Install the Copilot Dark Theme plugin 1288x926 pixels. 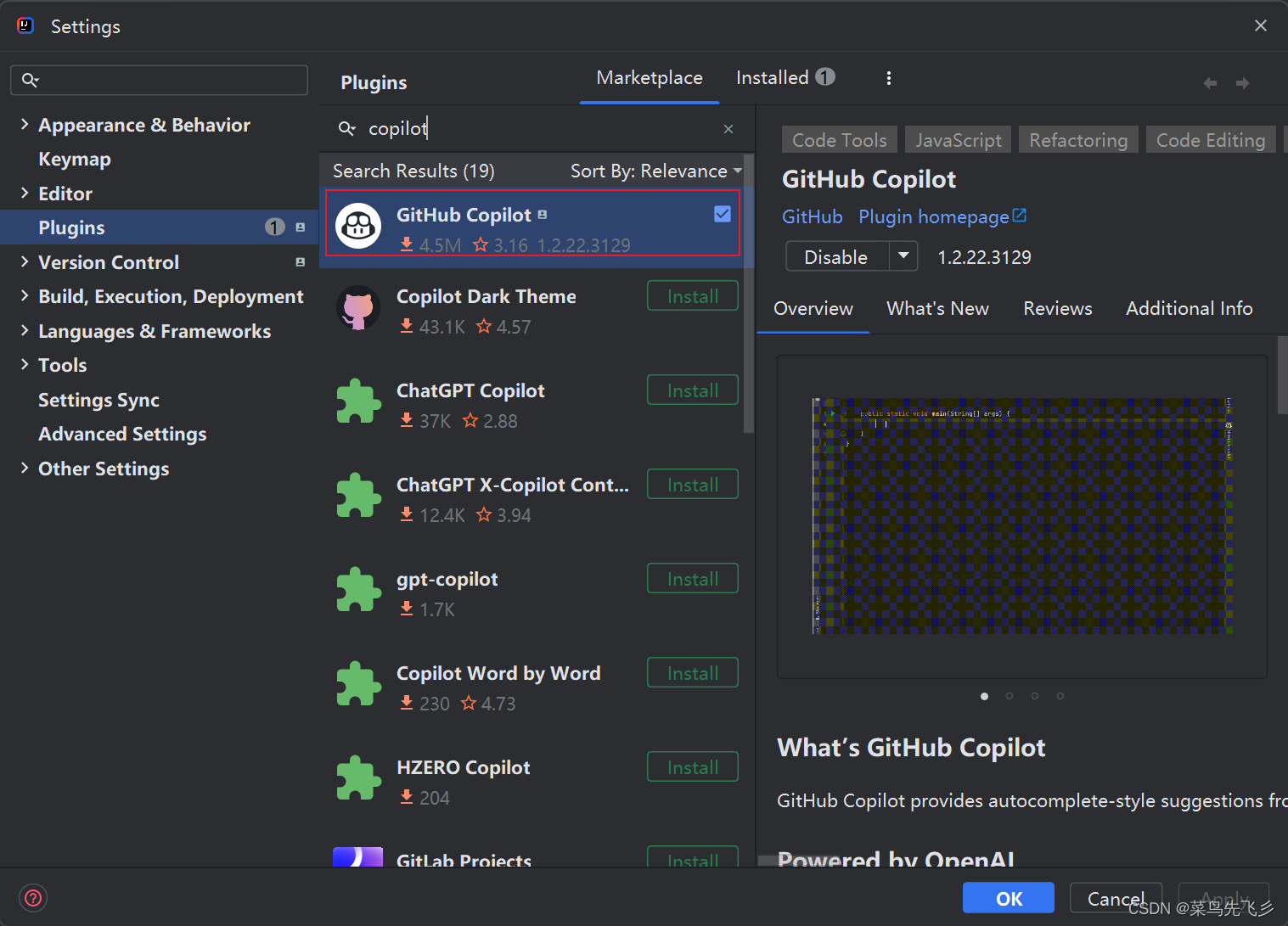point(693,296)
